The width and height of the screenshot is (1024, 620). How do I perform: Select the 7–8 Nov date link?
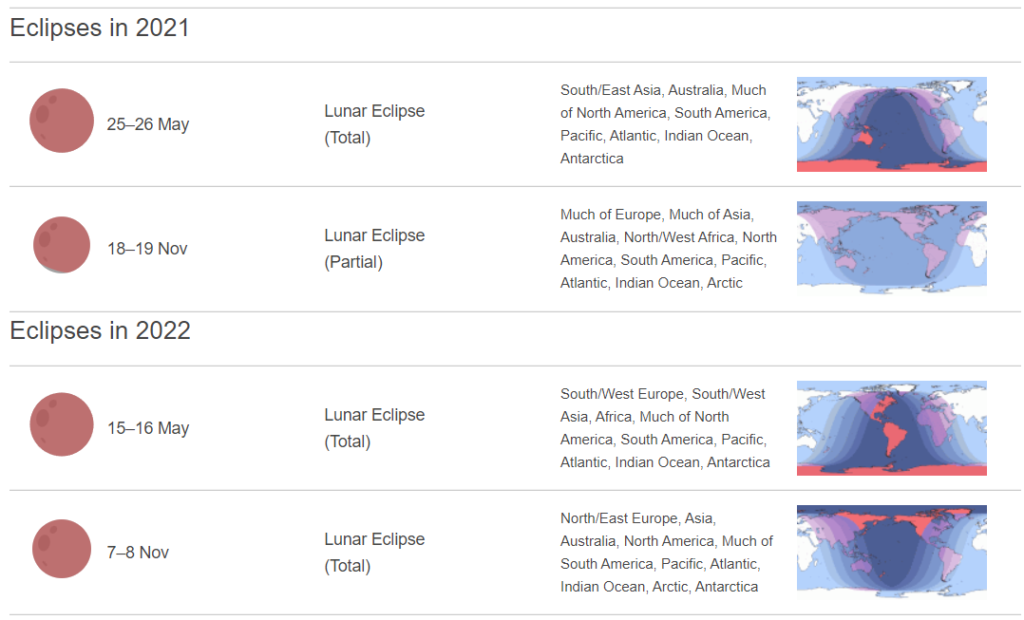(138, 553)
